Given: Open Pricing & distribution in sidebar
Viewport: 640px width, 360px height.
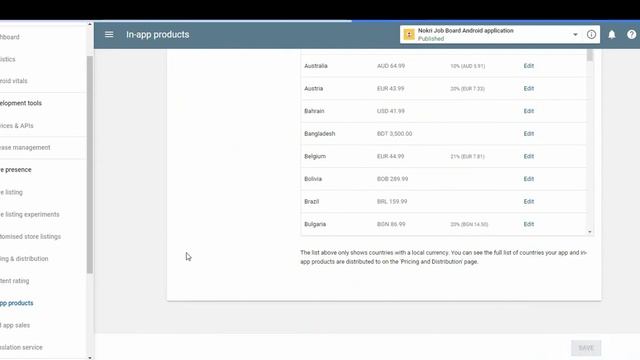Looking at the screenshot, I should pyautogui.click(x=24, y=259).
